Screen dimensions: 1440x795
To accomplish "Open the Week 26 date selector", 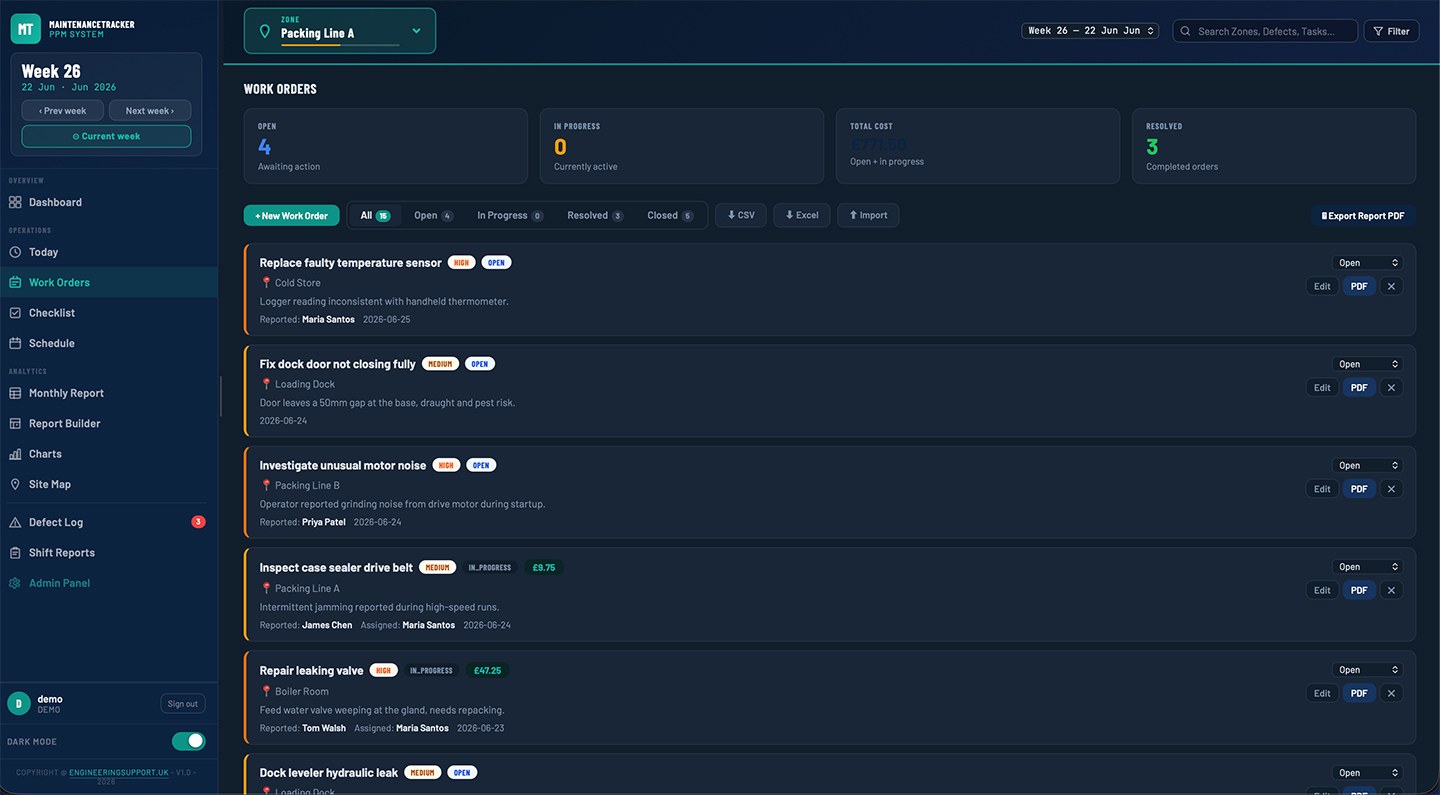I will [x=1090, y=31].
